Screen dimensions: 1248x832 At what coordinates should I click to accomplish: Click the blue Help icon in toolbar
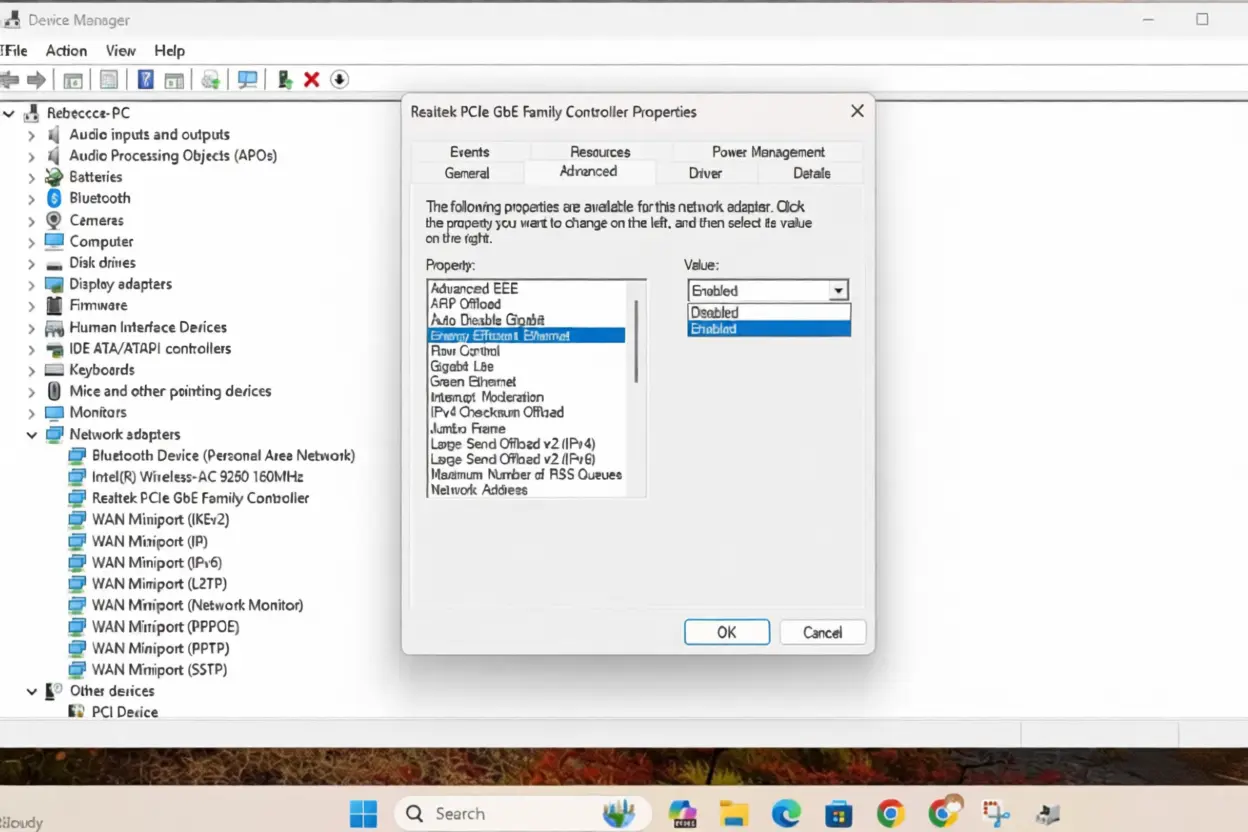pos(145,80)
